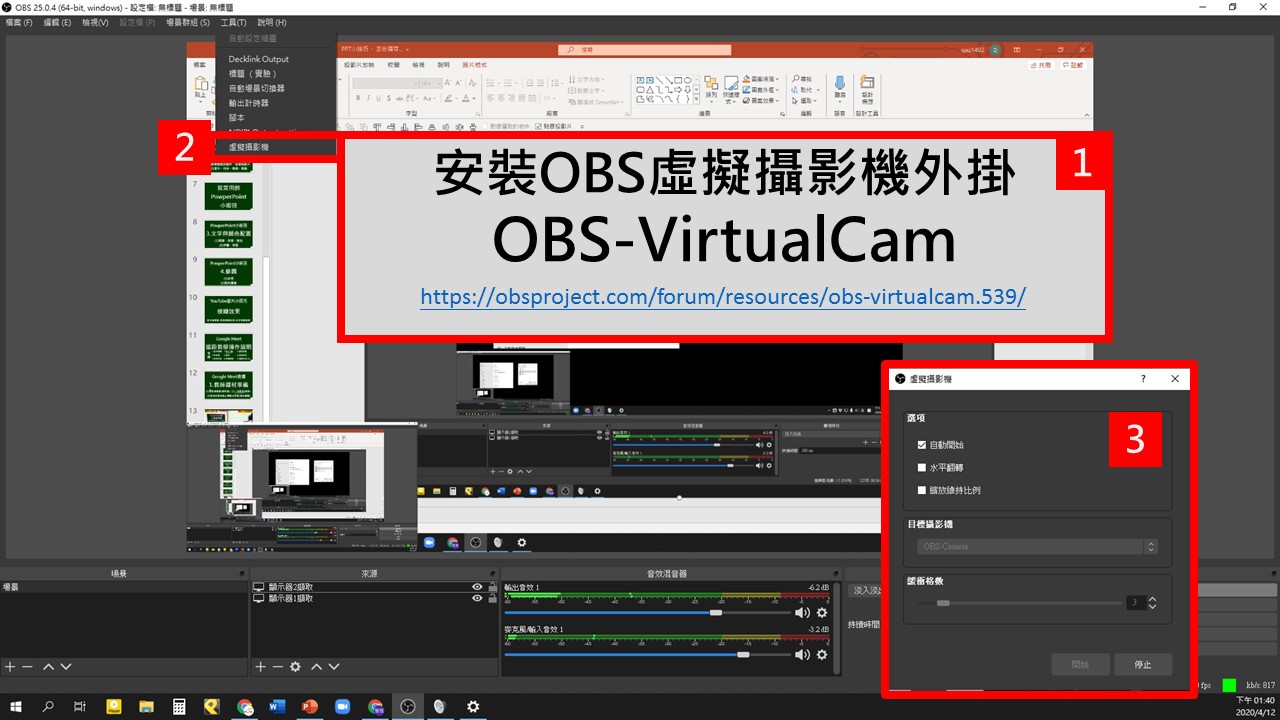Adjust the 麥克風/輸入音效 1 volume slider
1280x720 pixels.
[743, 654]
